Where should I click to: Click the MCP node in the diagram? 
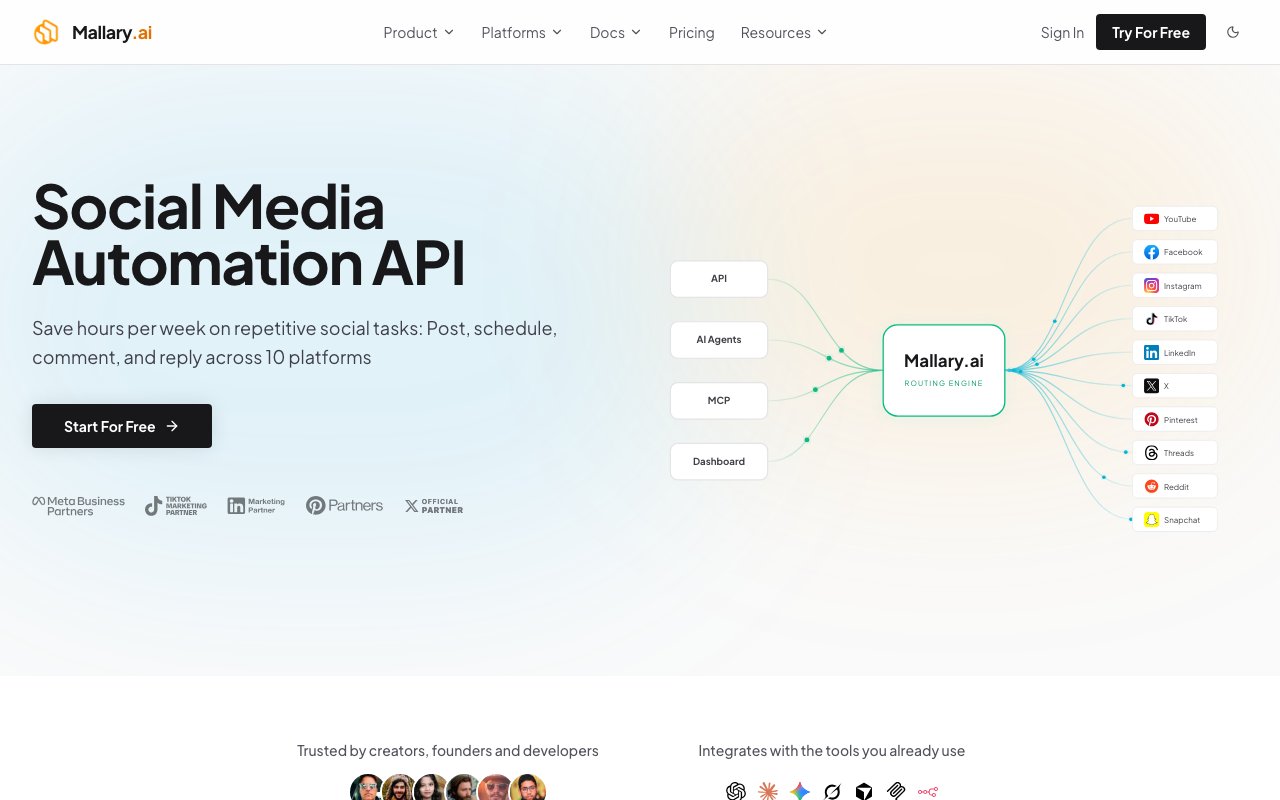719,400
